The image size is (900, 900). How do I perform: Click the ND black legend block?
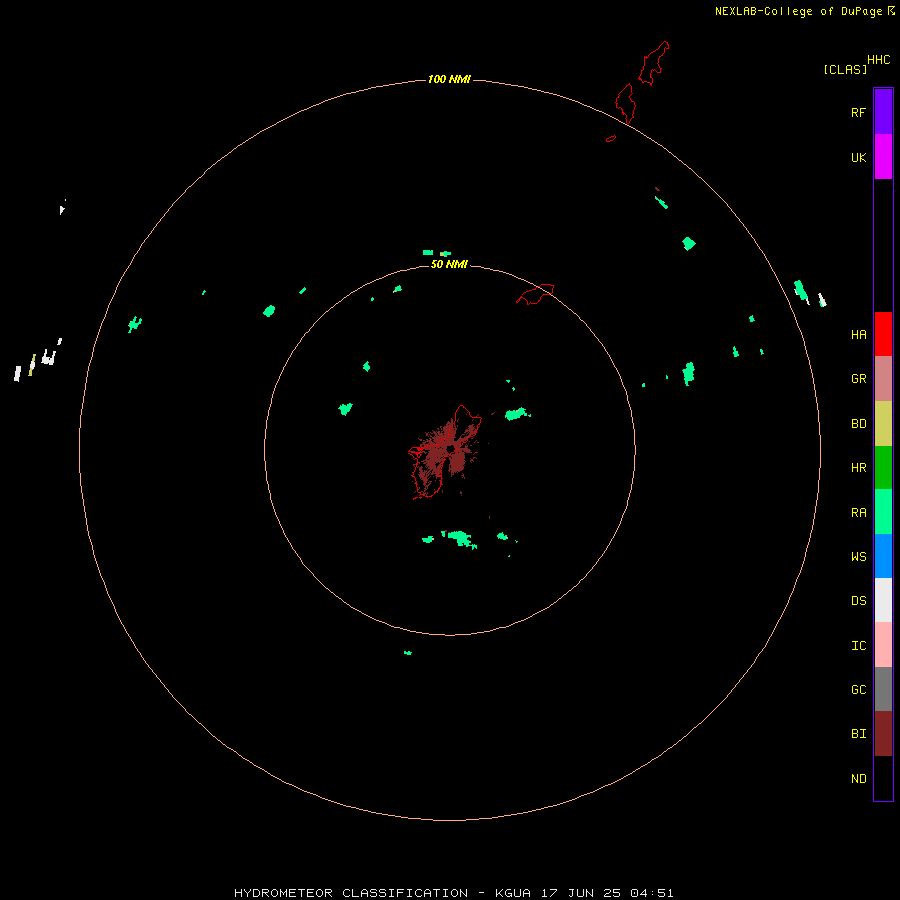[x=883, y=778]
